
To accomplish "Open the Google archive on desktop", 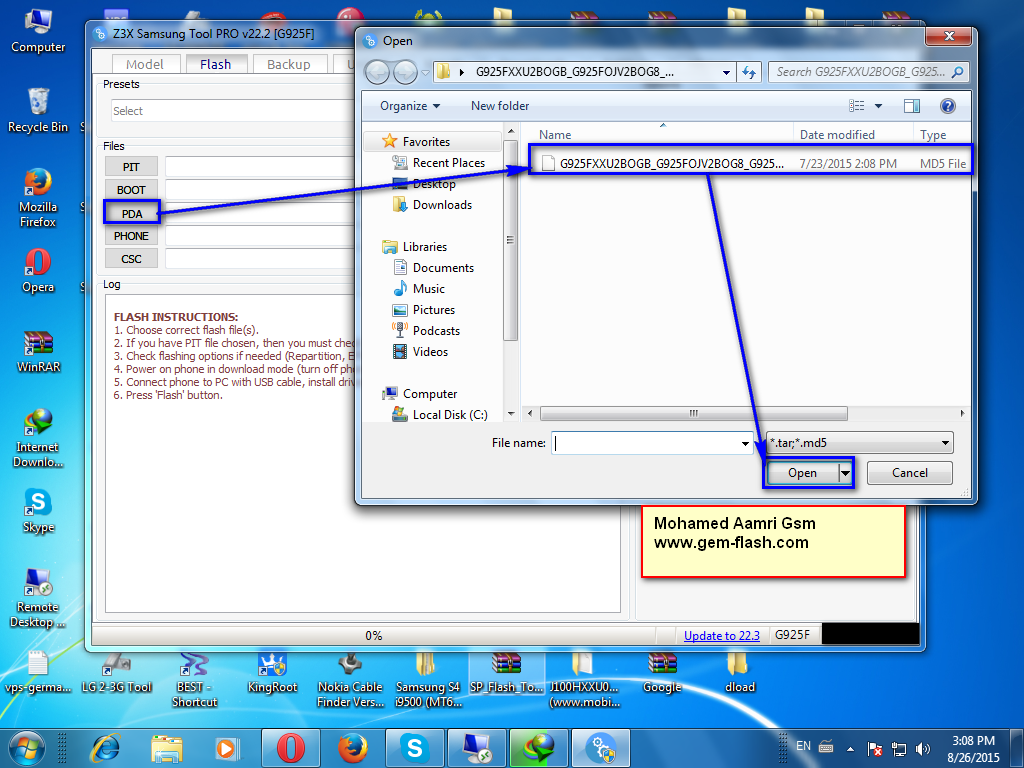I will [662, 673].
